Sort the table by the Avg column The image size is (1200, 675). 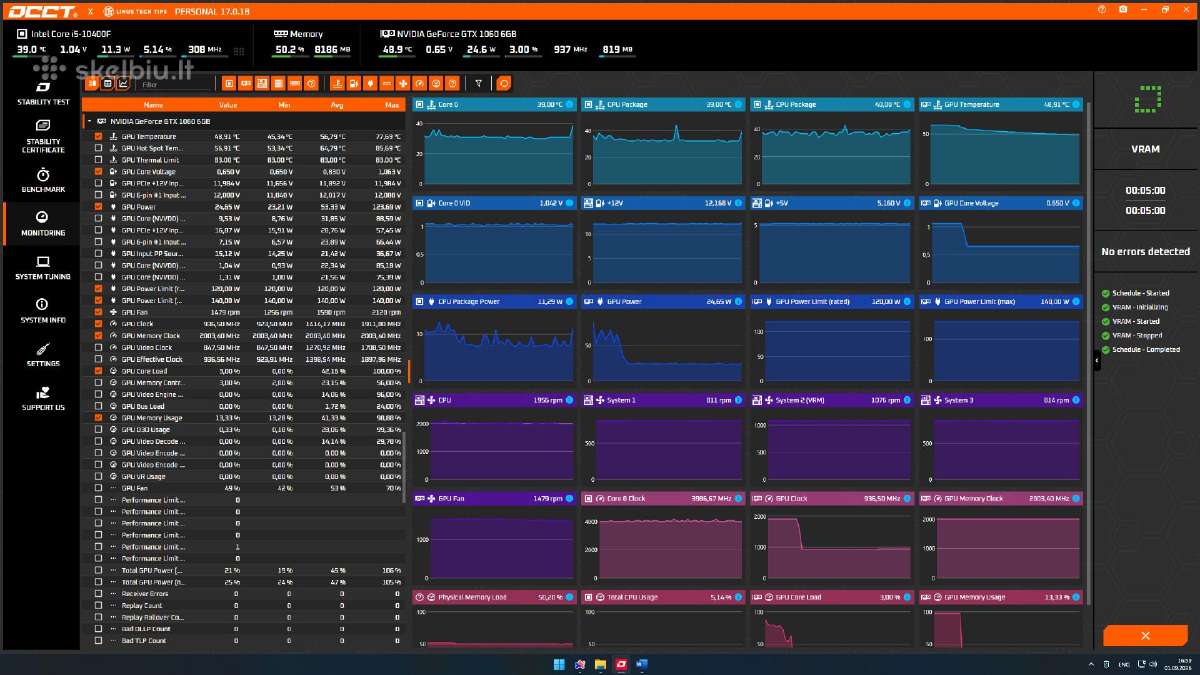click(x=337, y=104)
